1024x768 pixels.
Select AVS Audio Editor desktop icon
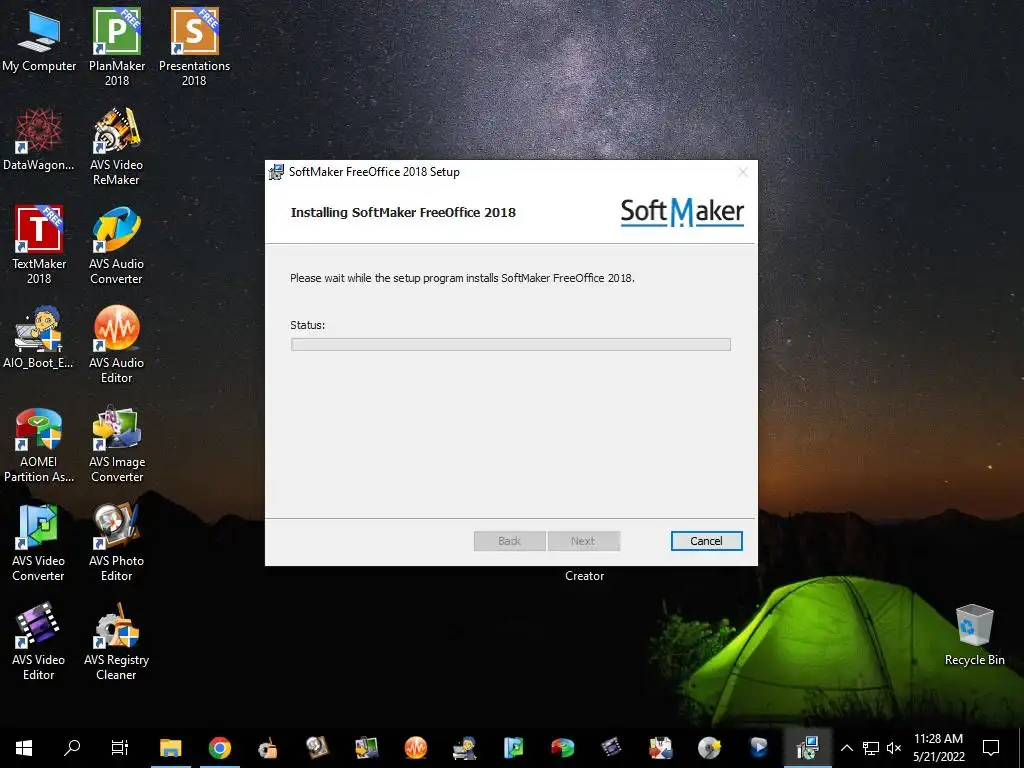pyautogui.click(x=116, y=344)
